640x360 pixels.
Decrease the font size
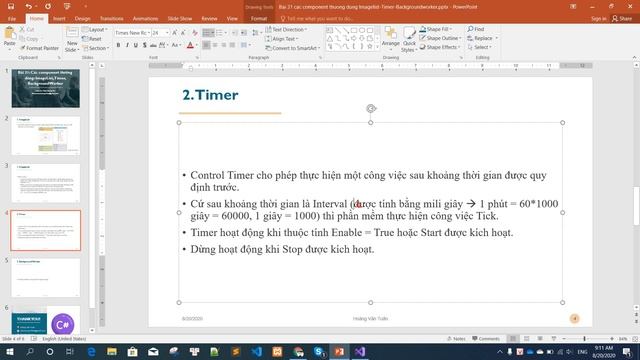click(183, 33)
